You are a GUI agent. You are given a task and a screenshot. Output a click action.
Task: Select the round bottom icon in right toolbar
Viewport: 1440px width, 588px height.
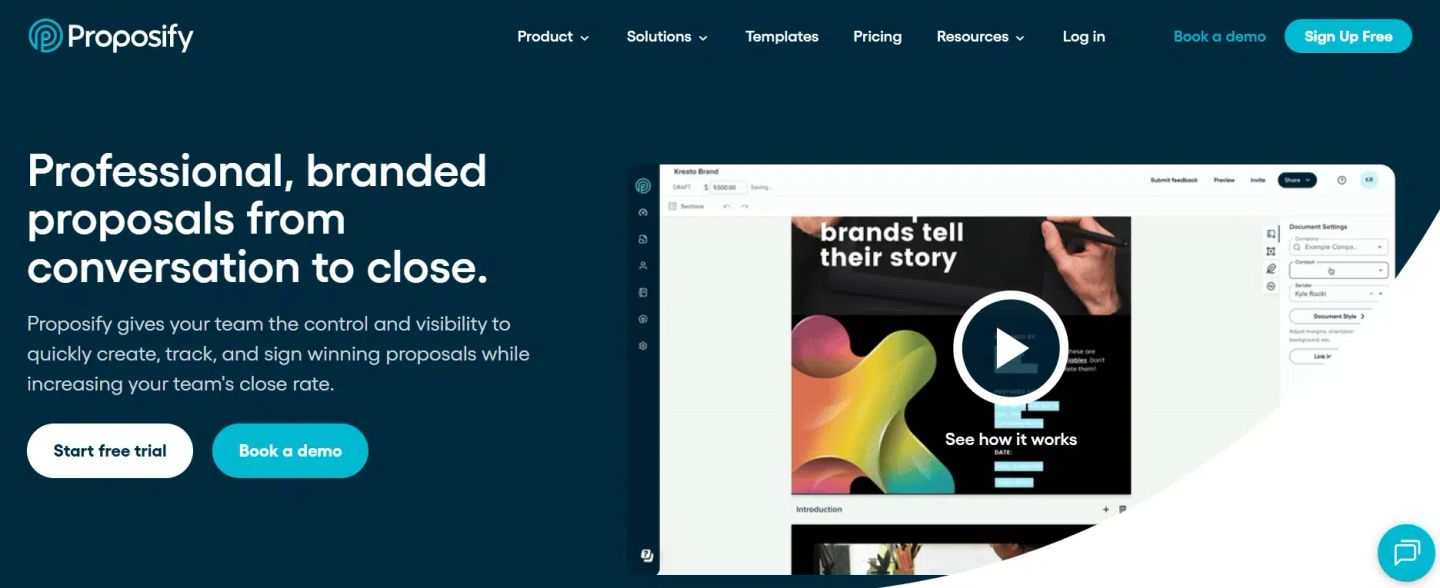1271,286
